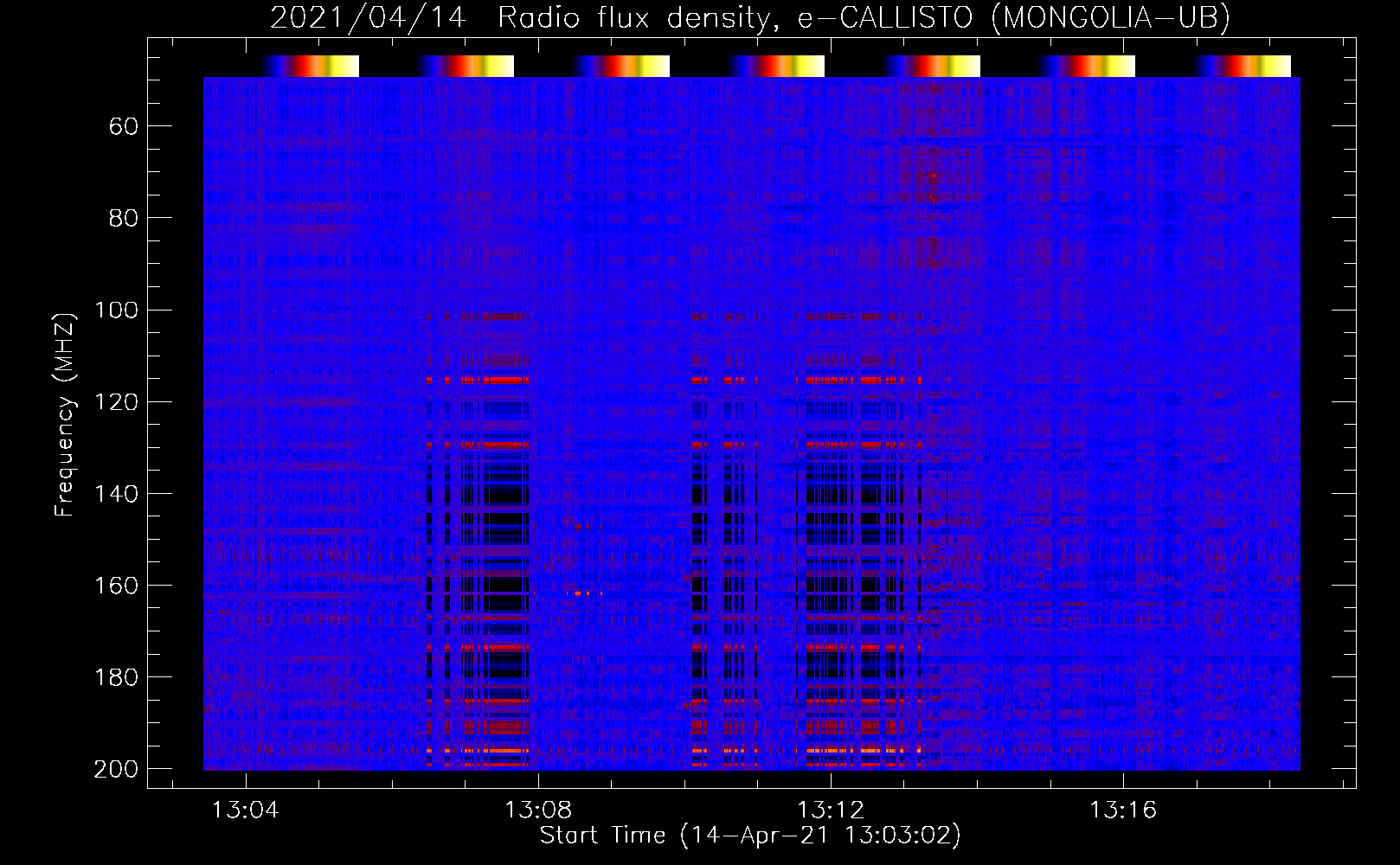Click the plot title "2021/04/14 Radio flux density, e-CALLISTO (MONGOLIA-UB)"
Screen dimensions: 1400x865
(750, 17)
